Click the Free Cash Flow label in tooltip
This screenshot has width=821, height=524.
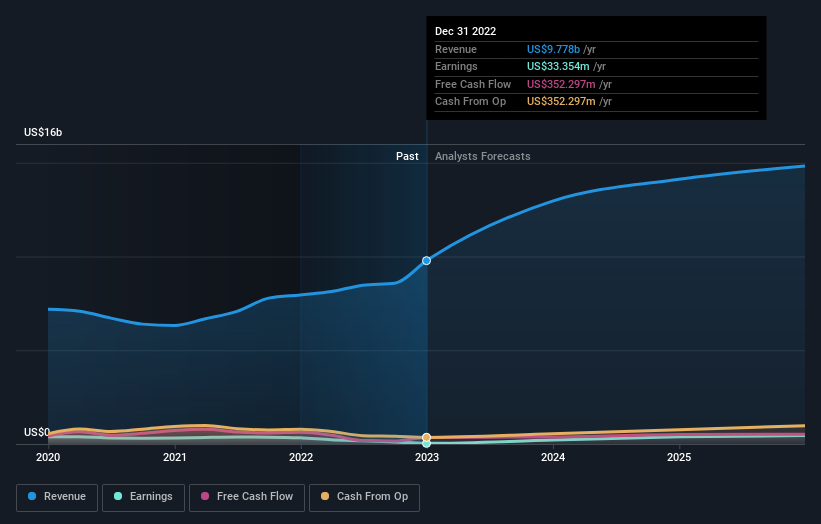(x=473, y=84)
